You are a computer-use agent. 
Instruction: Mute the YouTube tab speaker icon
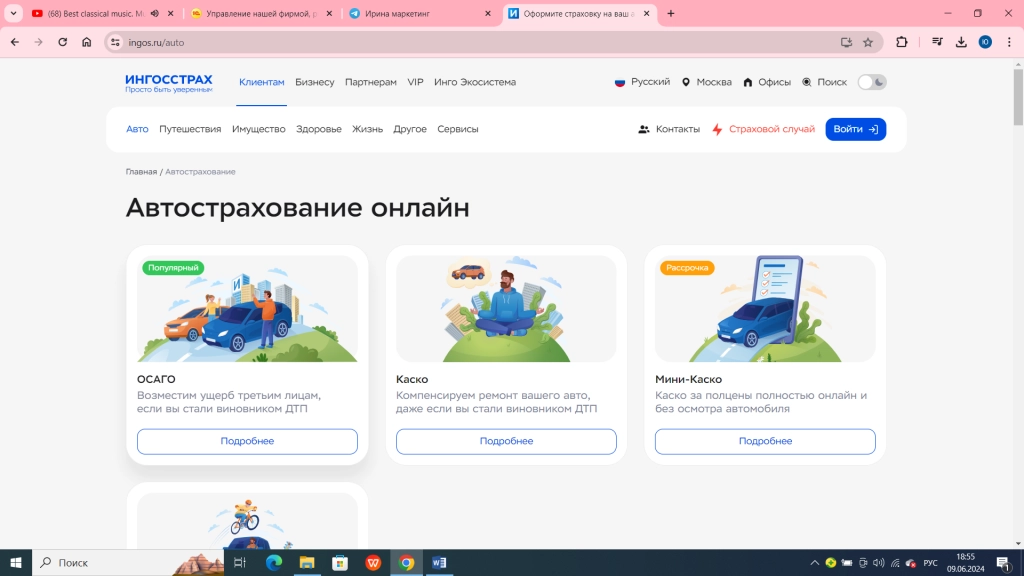click(155, 13)
